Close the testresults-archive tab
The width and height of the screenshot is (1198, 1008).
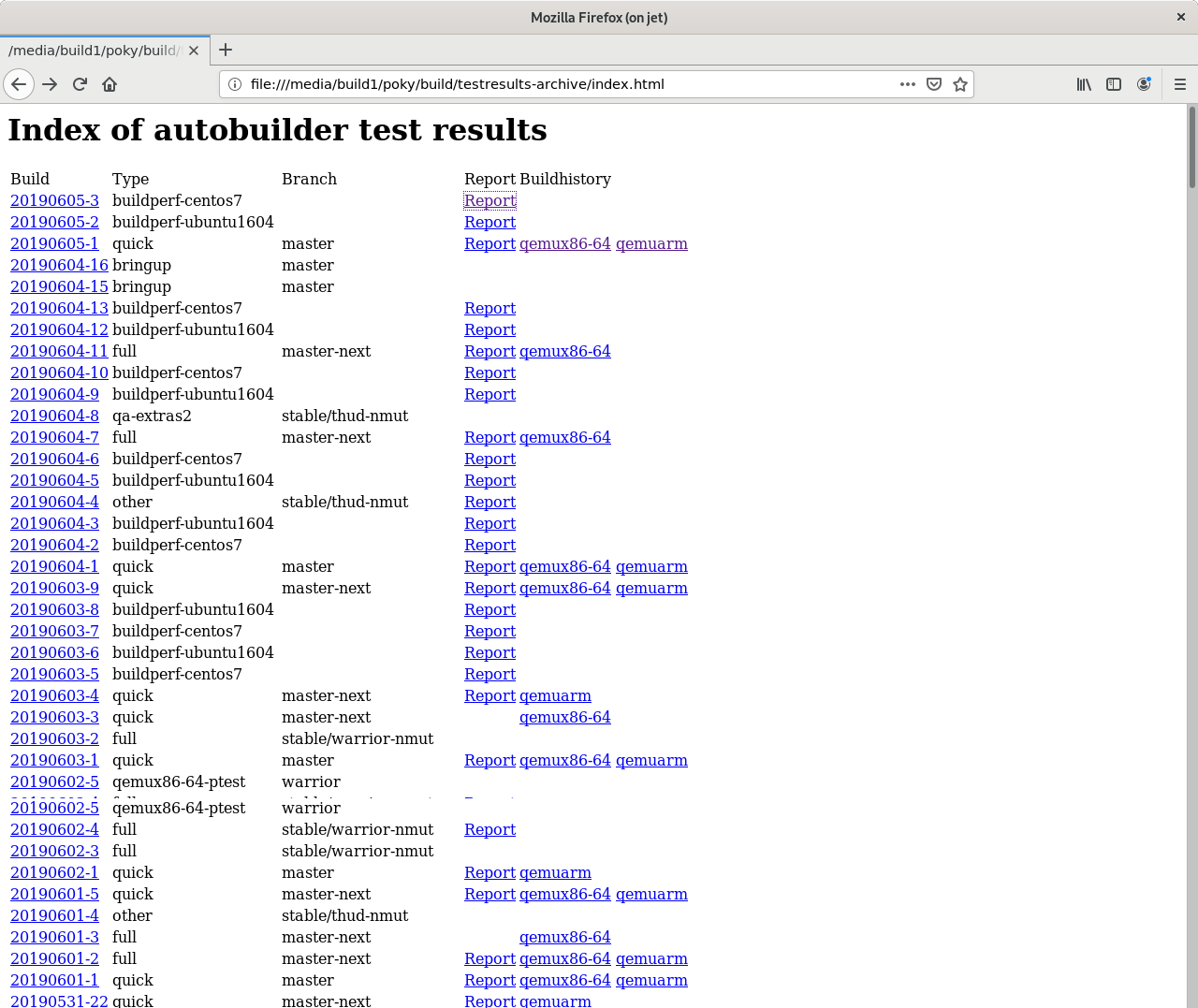tap(194, 51)
